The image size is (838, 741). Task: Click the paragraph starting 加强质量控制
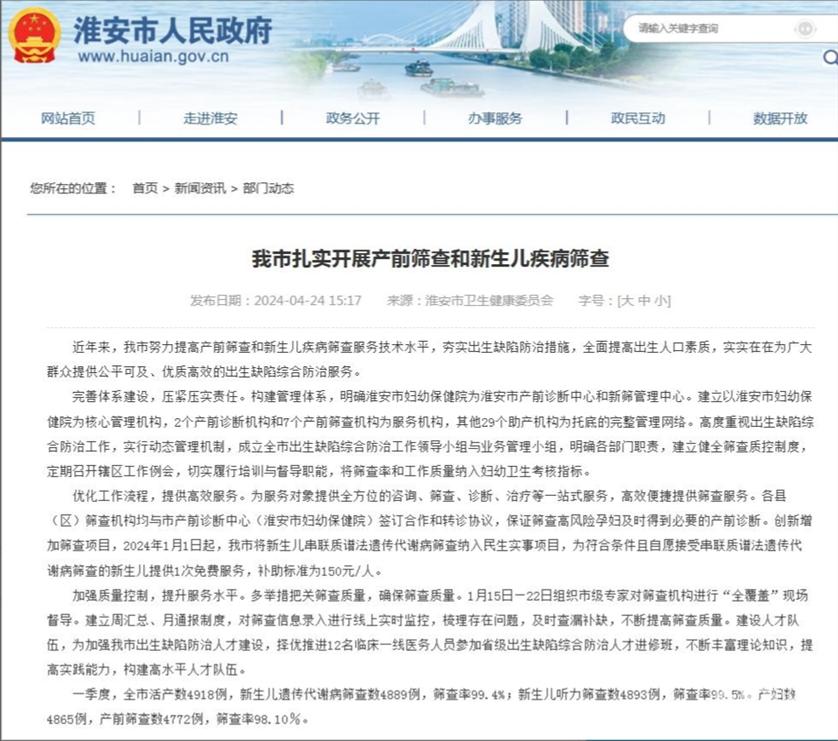point(430,633)
